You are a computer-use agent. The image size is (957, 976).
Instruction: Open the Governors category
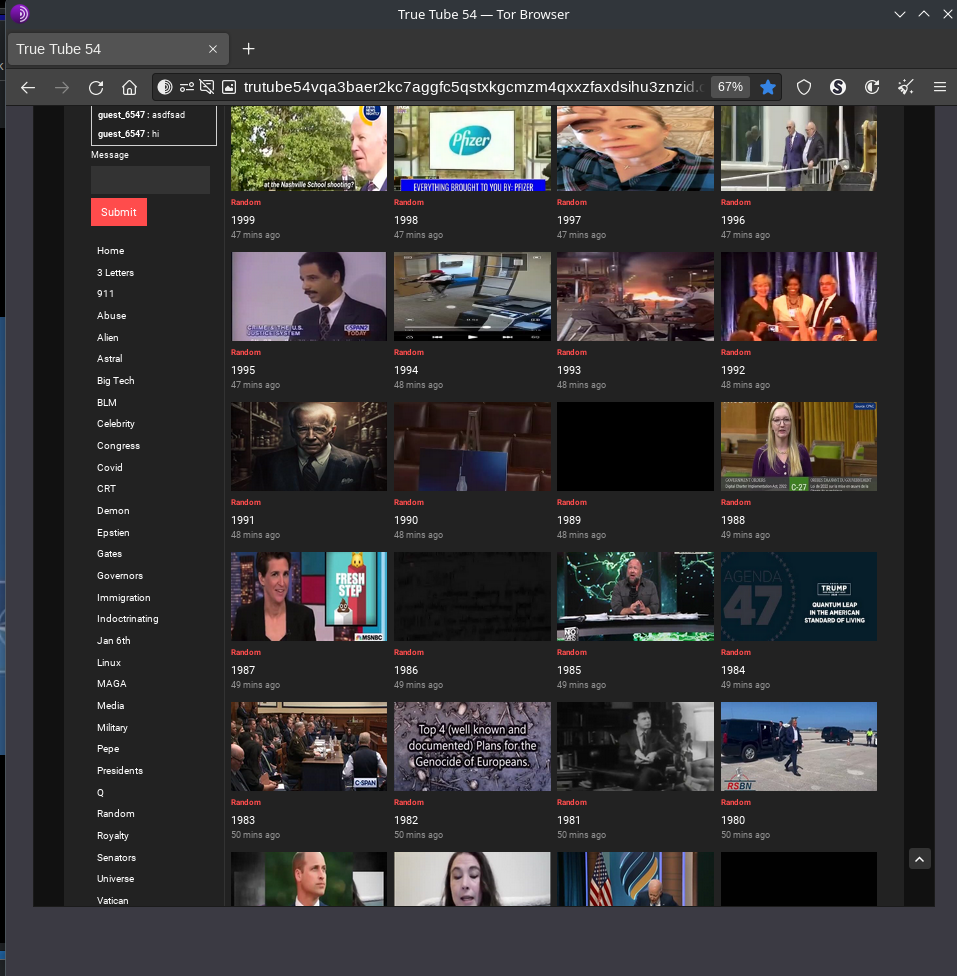tap(120, 576)
